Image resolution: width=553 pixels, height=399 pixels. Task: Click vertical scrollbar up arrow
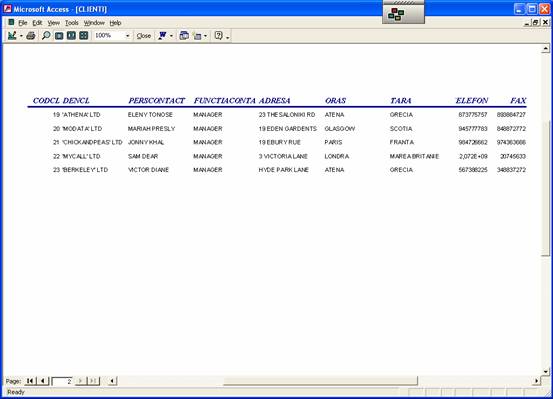coord(546,48)
